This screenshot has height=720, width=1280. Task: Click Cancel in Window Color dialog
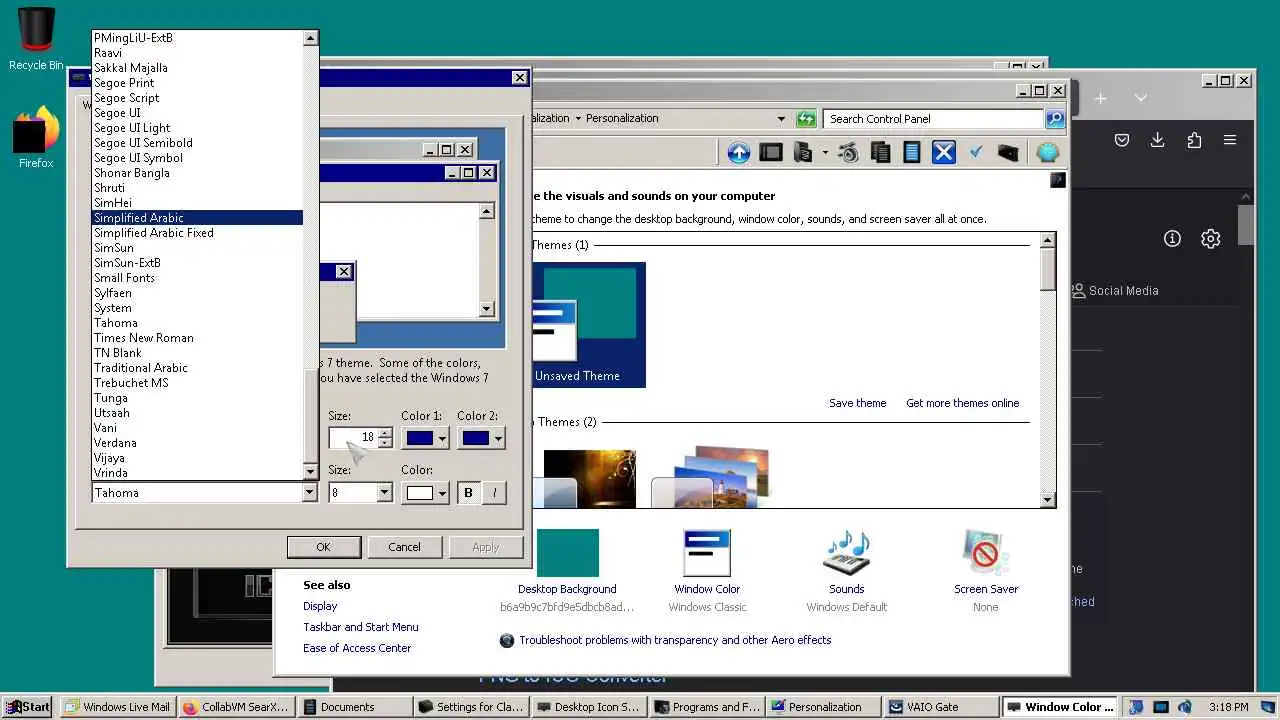404,547
